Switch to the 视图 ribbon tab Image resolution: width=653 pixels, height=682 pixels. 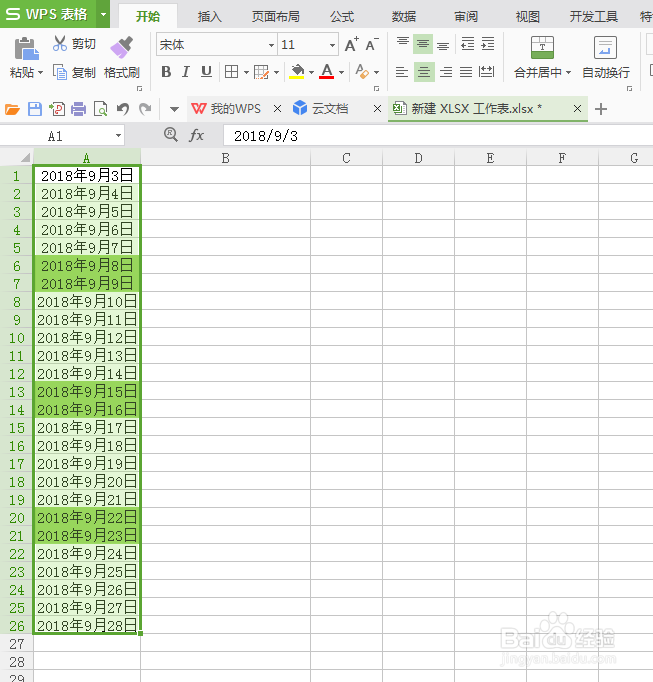[528, 17]
